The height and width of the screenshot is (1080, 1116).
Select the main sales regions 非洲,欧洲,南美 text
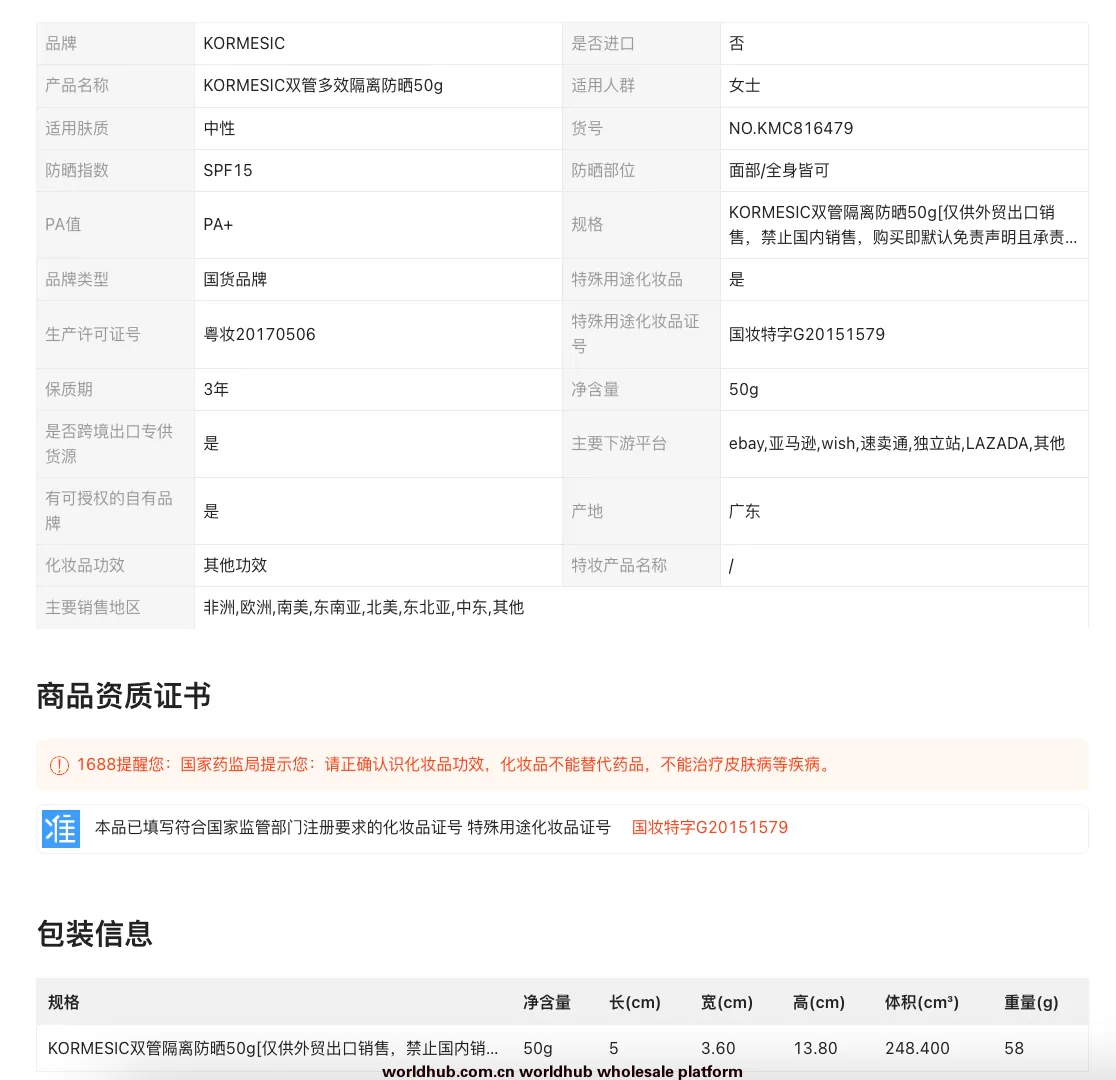(x=364, y=607)
